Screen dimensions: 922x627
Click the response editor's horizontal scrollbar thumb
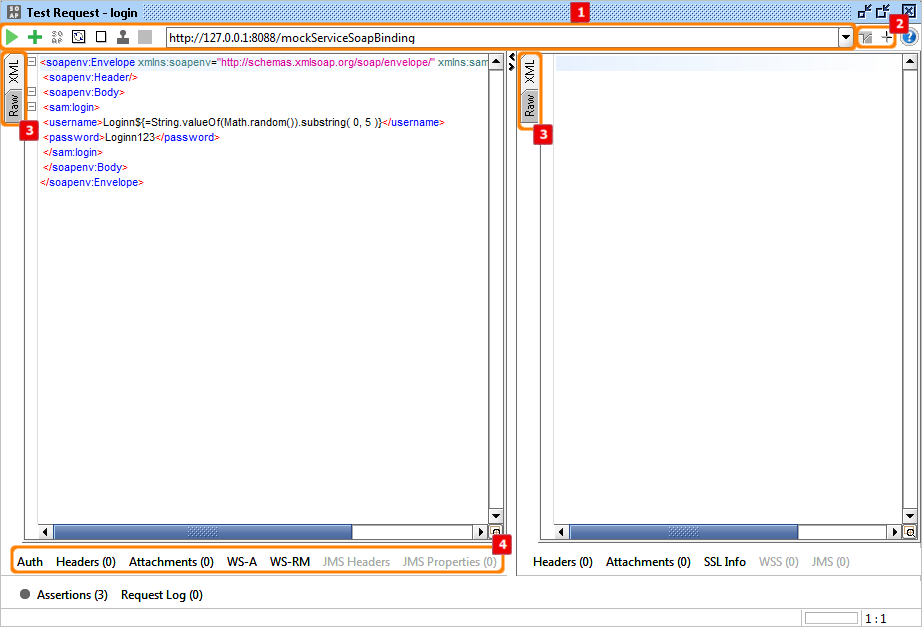click(684, 532)
